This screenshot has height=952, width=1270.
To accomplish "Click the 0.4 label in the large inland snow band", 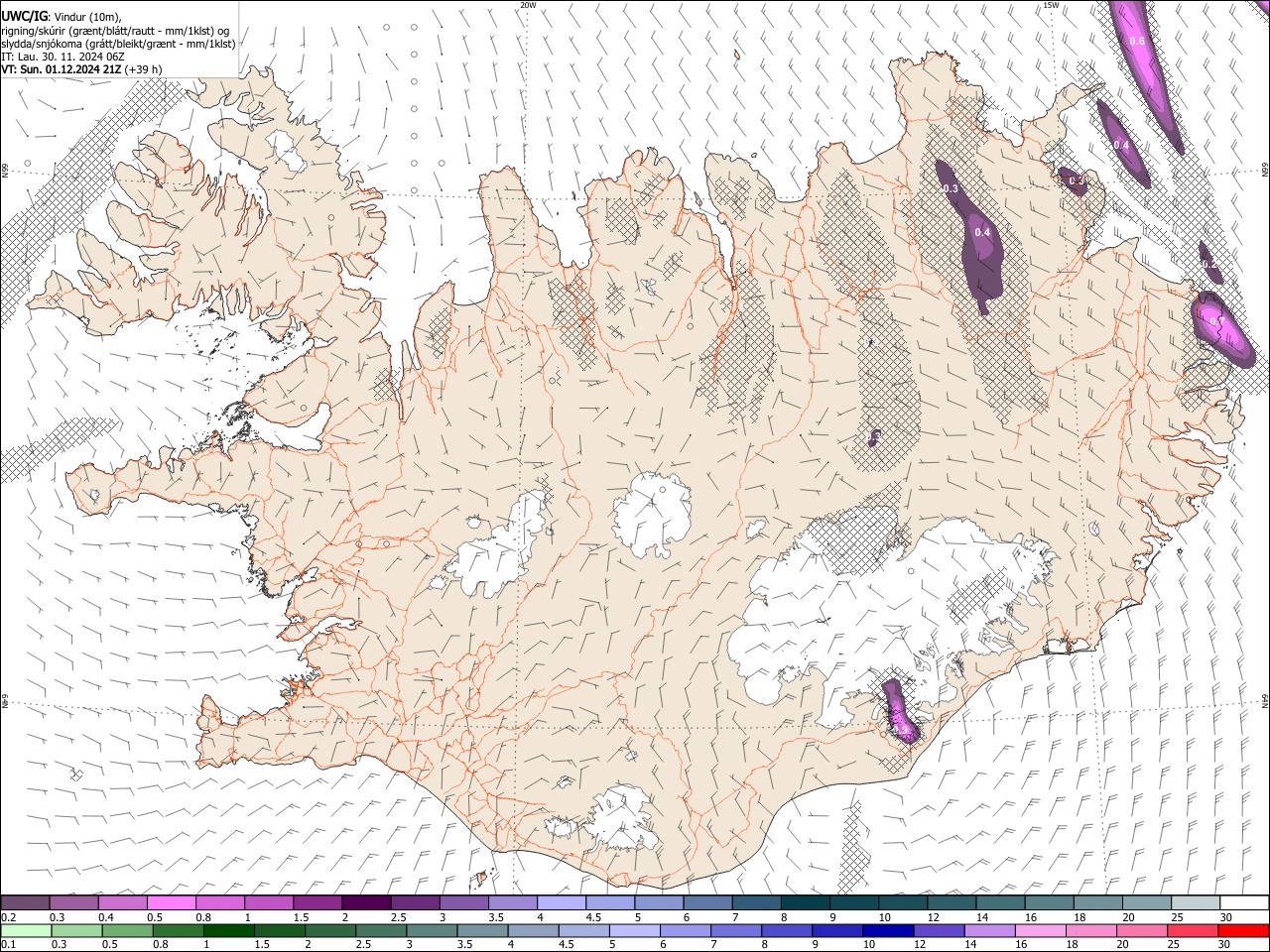I will [982, 232].
